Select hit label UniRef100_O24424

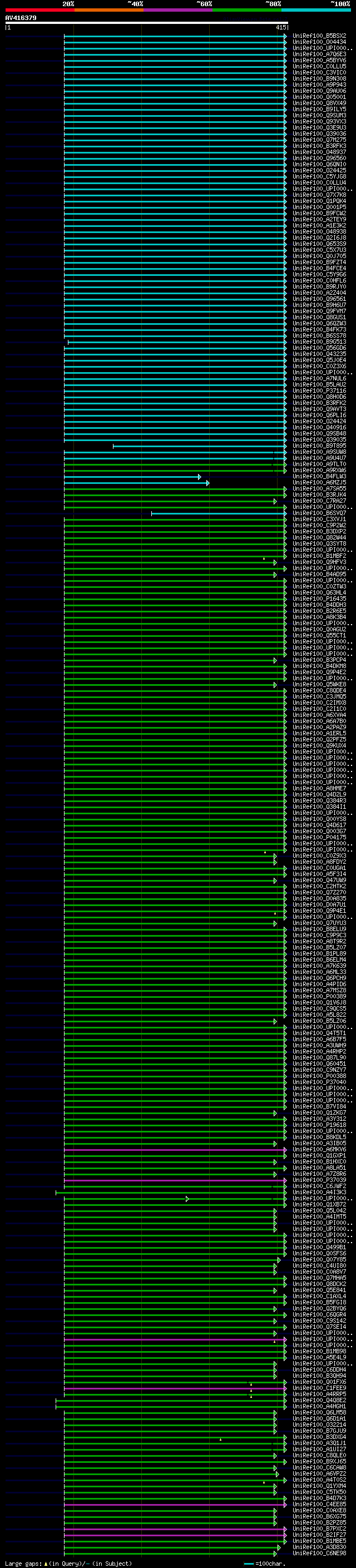tap(319, 421)
